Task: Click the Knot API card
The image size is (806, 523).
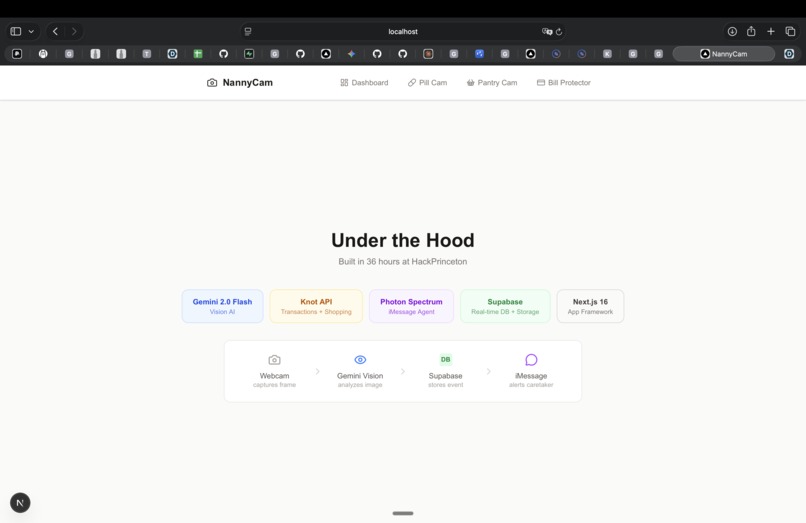Action: coord(316,306)
